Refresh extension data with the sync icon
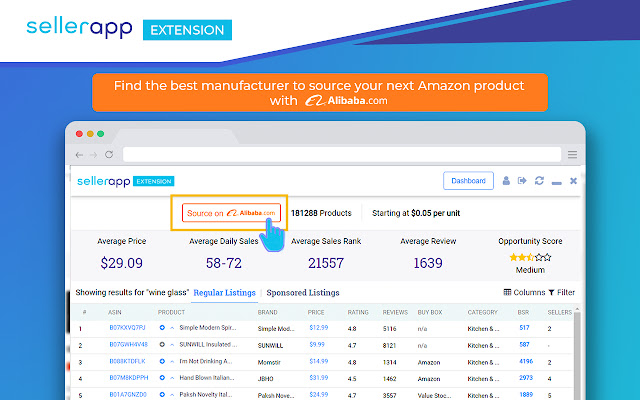The width and height of the screenshot is (640, 400). (x=539, y=180)
